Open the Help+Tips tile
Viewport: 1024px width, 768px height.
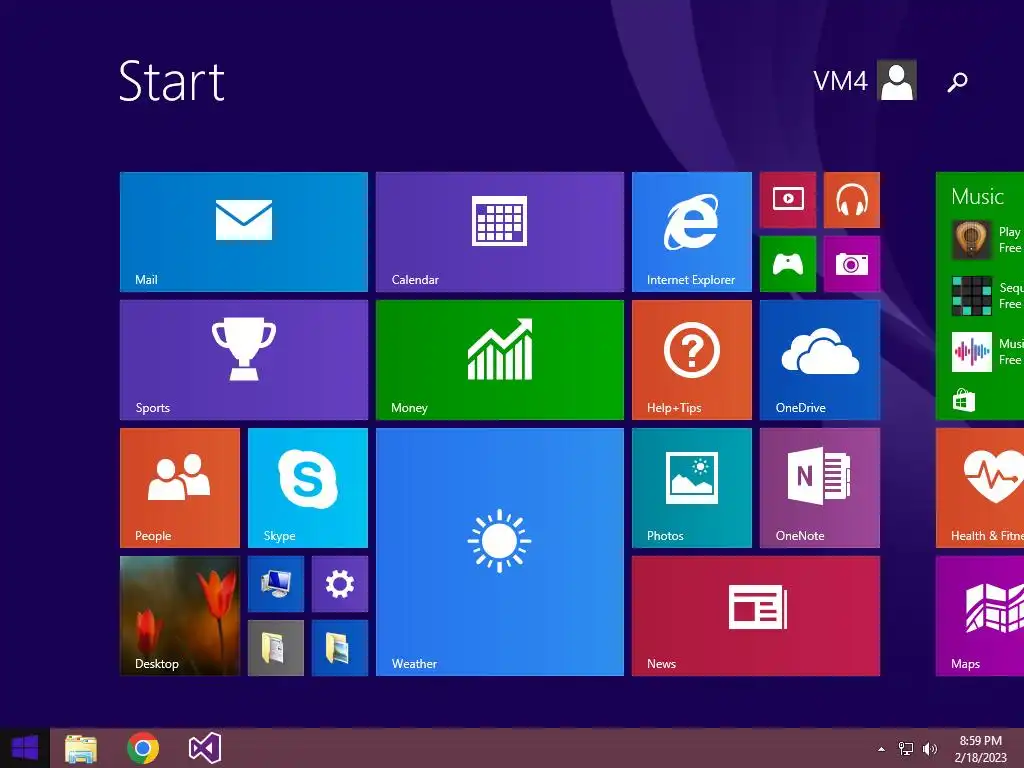[x=692, y=360]
